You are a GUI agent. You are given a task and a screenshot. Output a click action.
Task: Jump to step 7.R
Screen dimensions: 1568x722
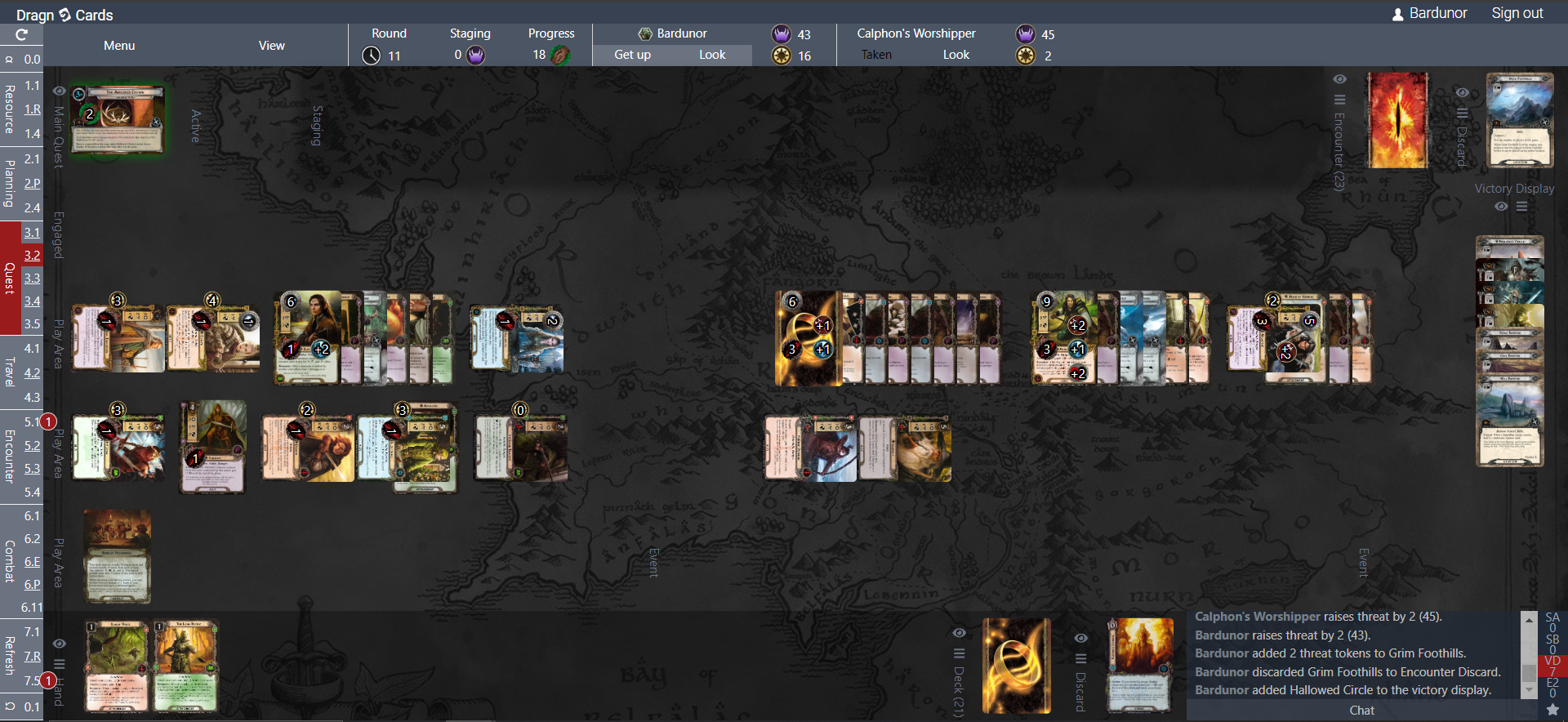[x=32, y=657]
